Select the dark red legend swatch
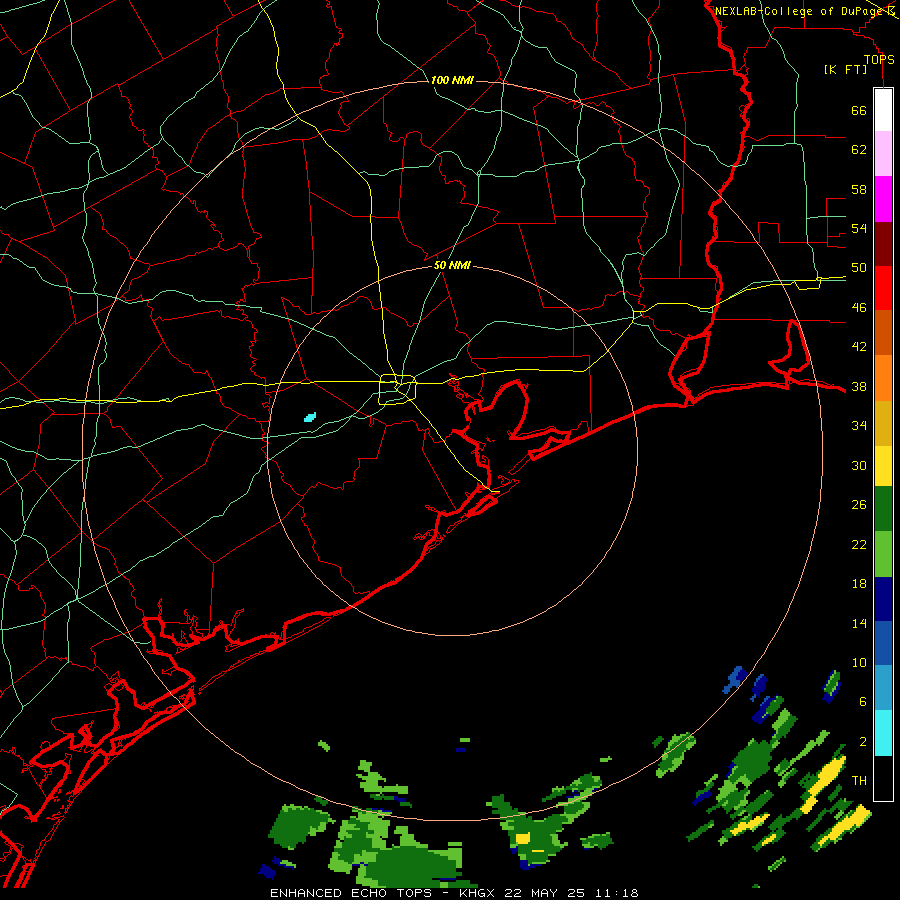The image size is (900, 900). (883, 244)
